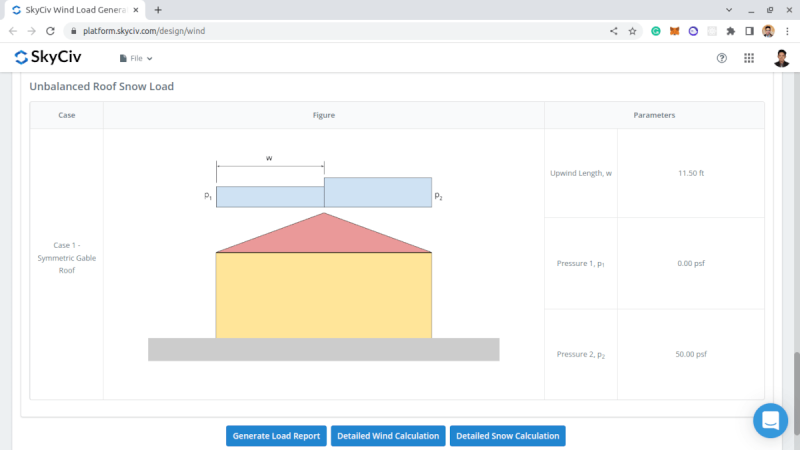Click the SkyCiv user profile avatar
800x450 pixels.
781,58
